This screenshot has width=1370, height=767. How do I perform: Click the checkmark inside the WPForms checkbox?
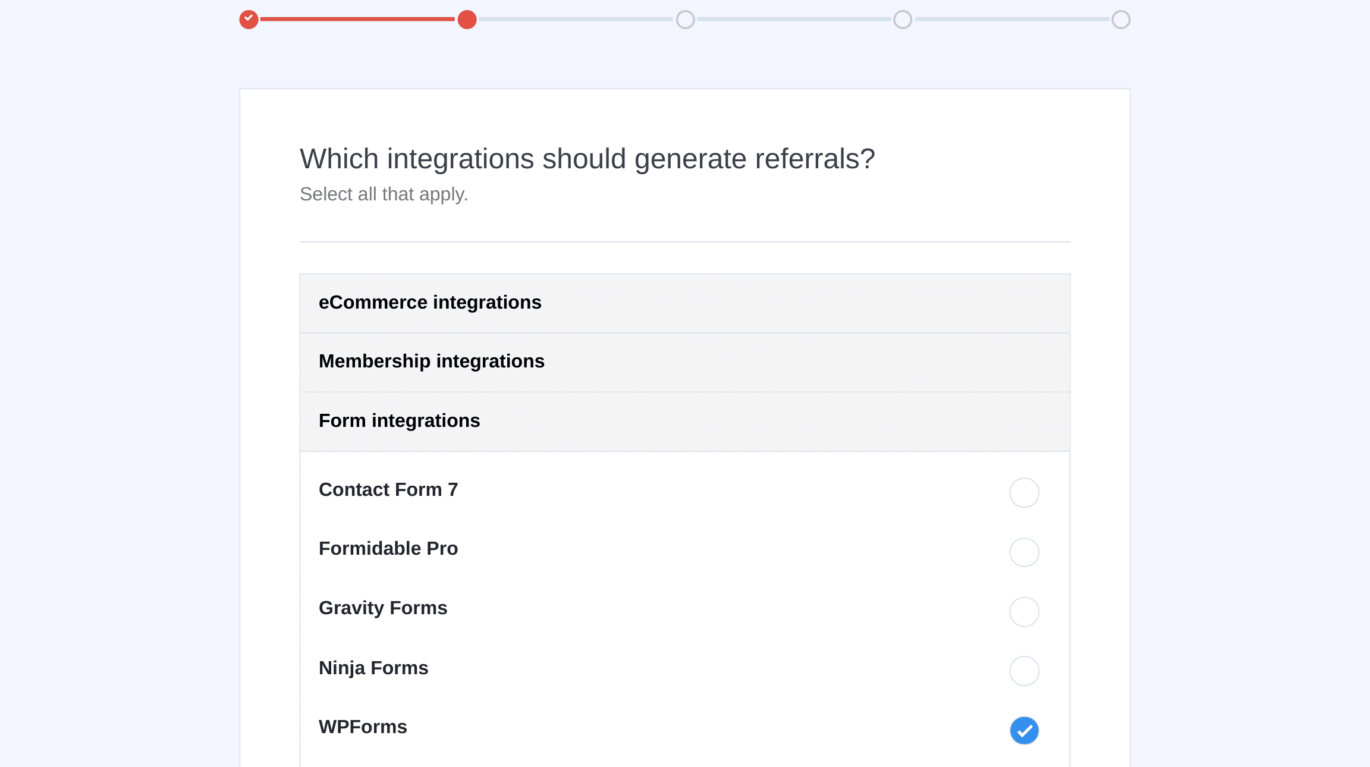pyautogui.click(x=1024, y=731)
